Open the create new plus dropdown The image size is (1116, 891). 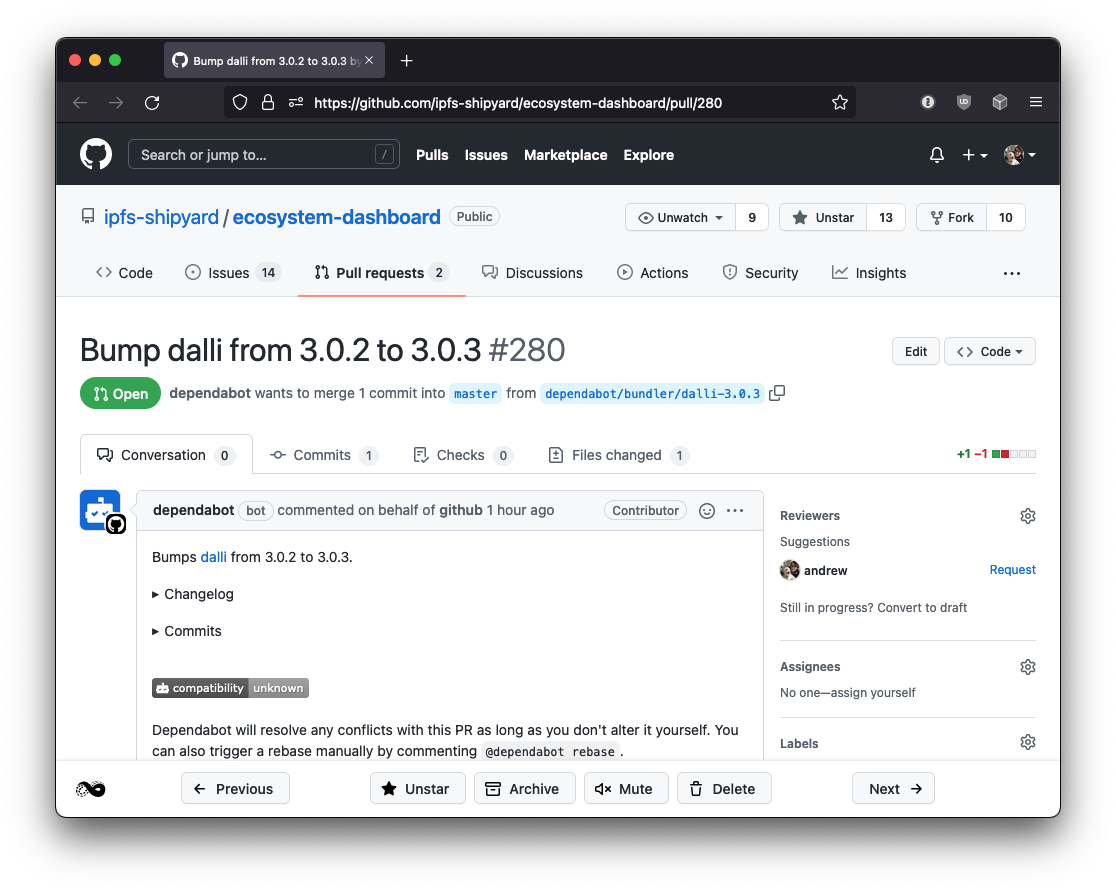(974, 154)
